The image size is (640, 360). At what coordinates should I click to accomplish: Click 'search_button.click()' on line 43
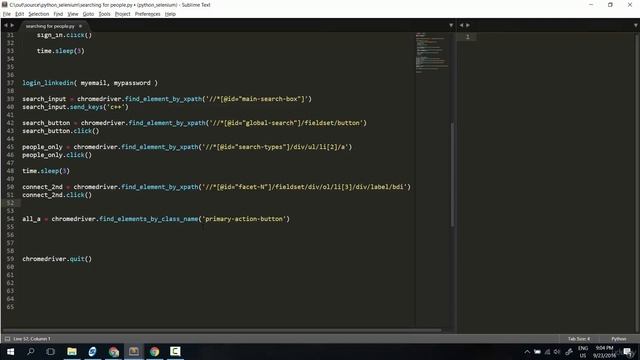pyautogui.click(x=61, y=131)
